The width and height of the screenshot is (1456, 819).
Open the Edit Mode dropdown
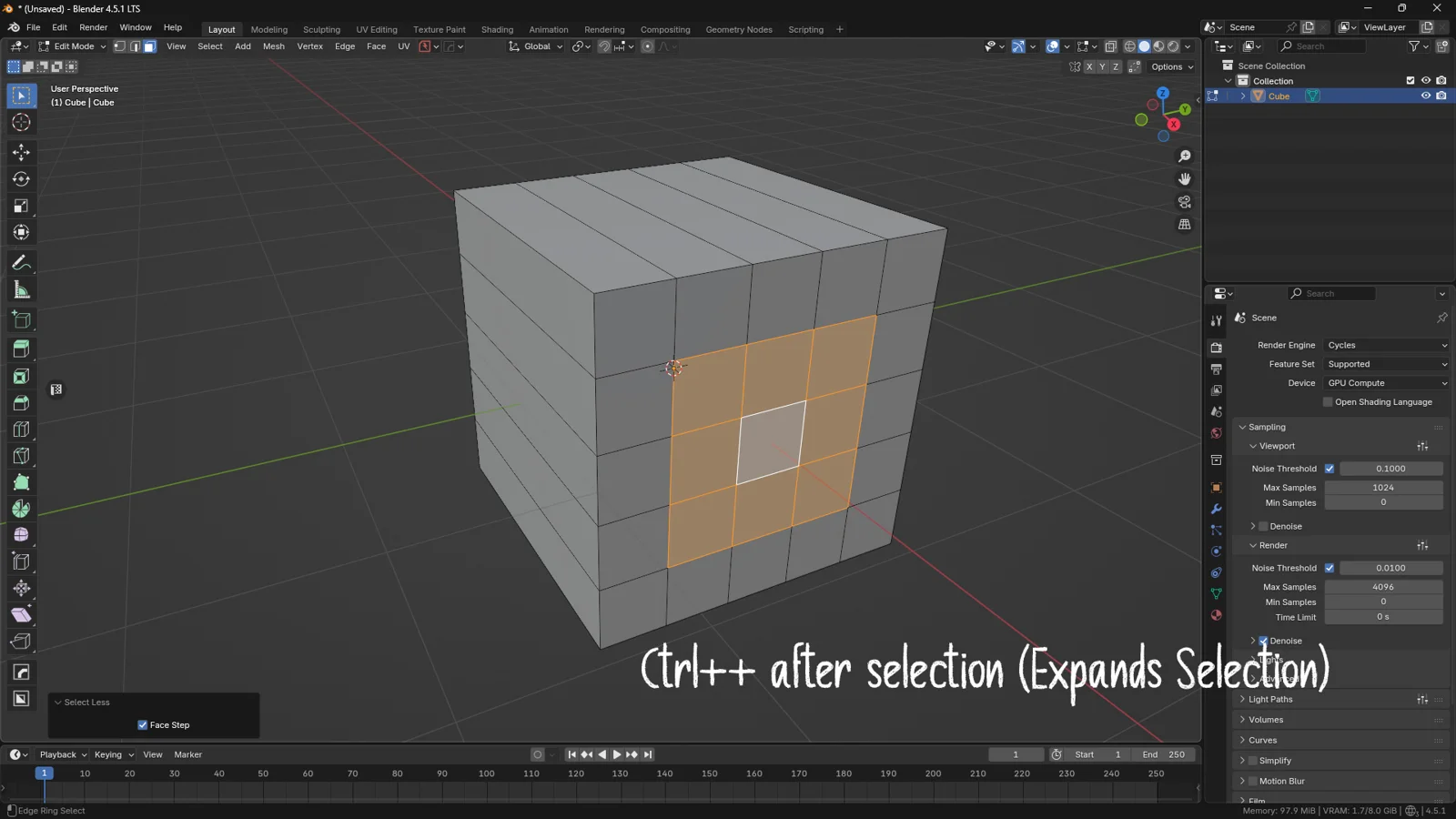pos(73,46)
